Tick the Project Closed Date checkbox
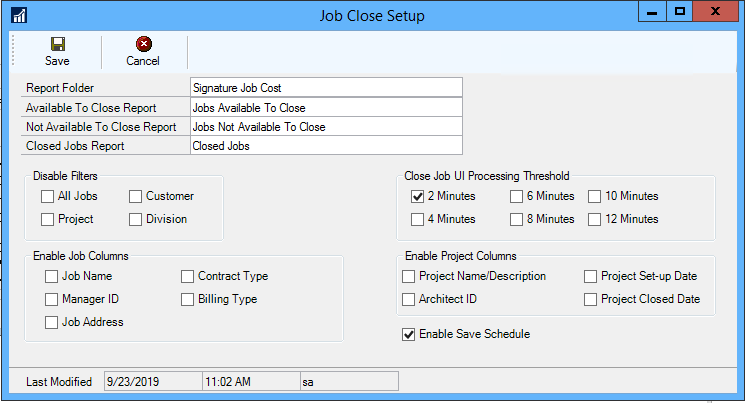 pos(591,299)
